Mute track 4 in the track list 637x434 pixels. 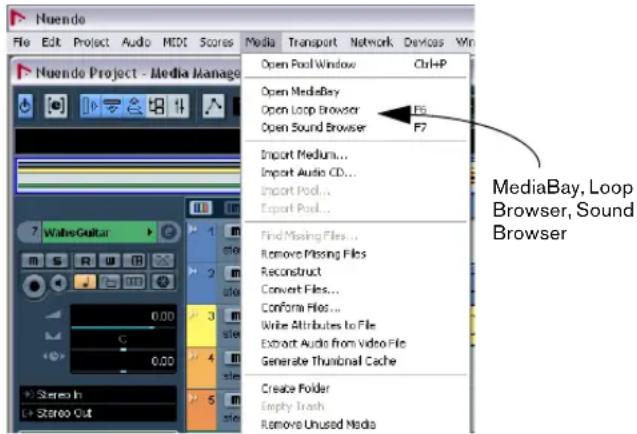(234, 358)
